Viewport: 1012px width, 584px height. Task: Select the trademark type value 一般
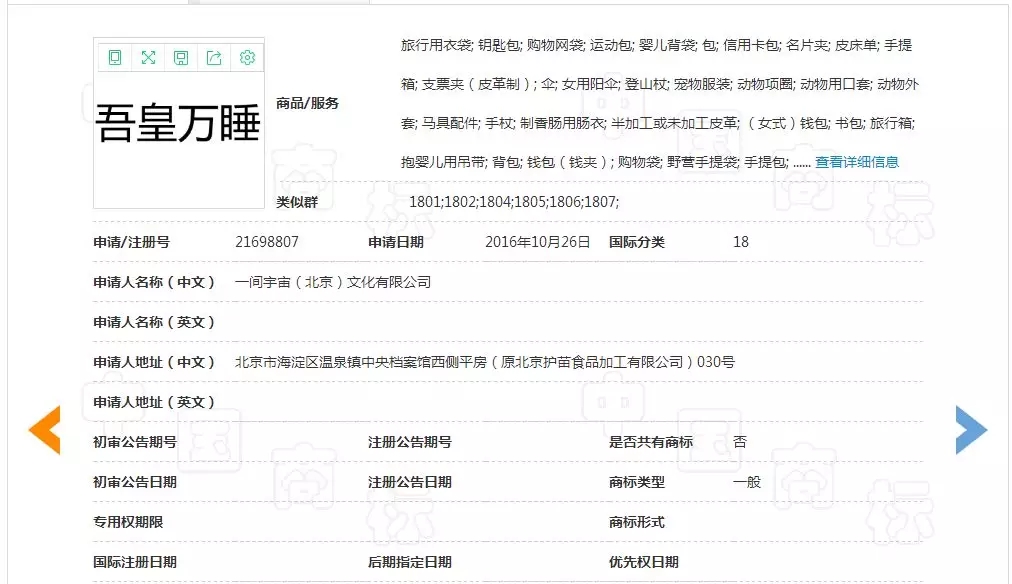[x=747, y=482]
